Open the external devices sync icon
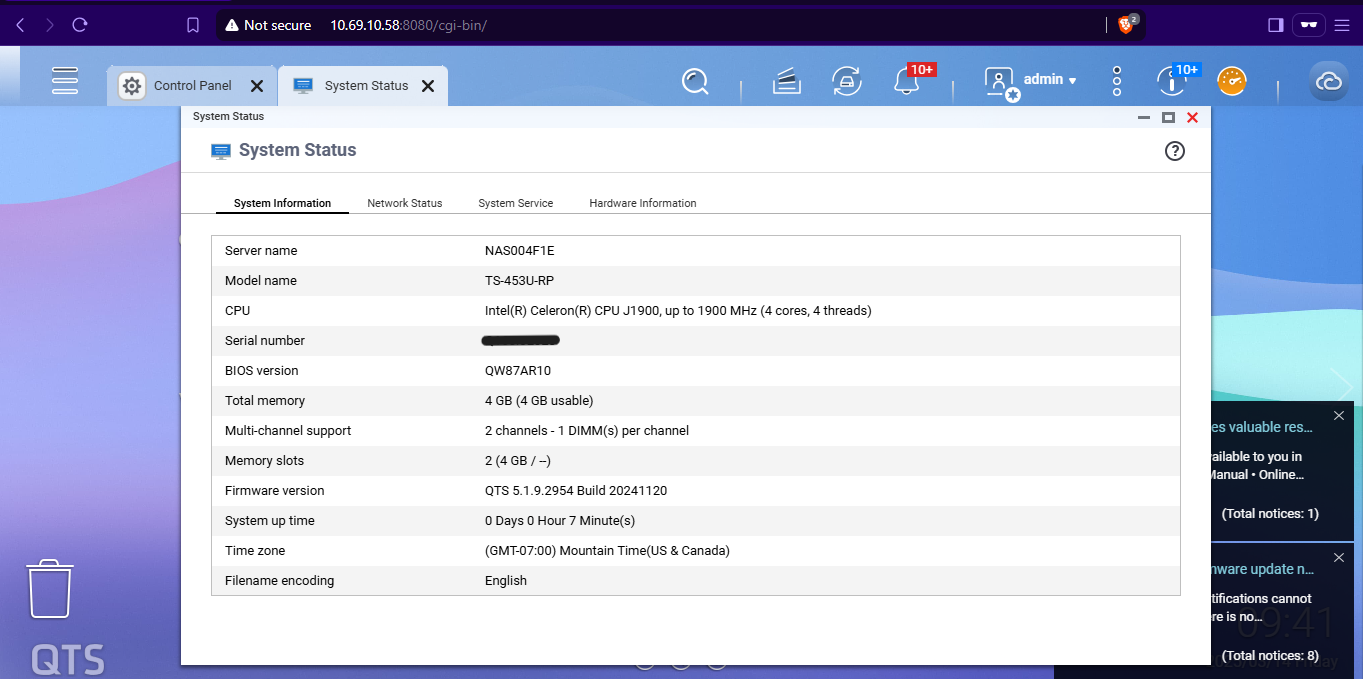Image resolution: width=1363 pixels, height=679 pixels. point(847,82)
